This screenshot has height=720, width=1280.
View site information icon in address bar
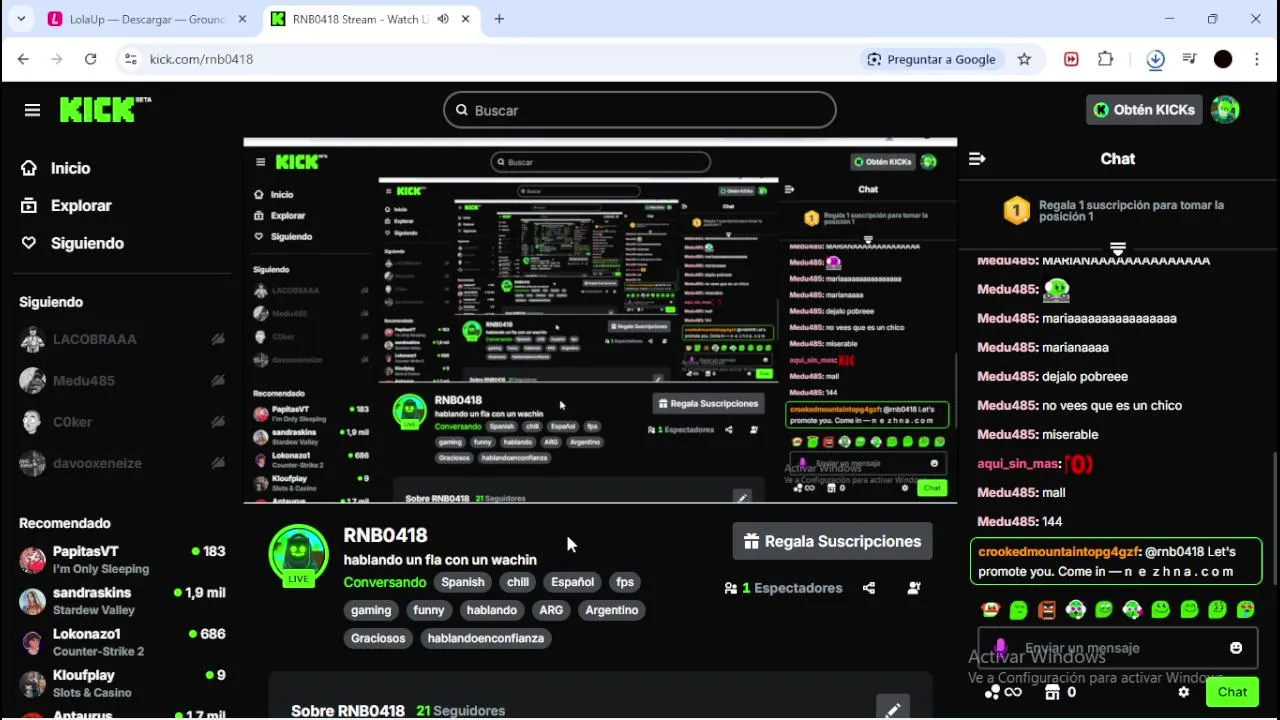[130, 59]
